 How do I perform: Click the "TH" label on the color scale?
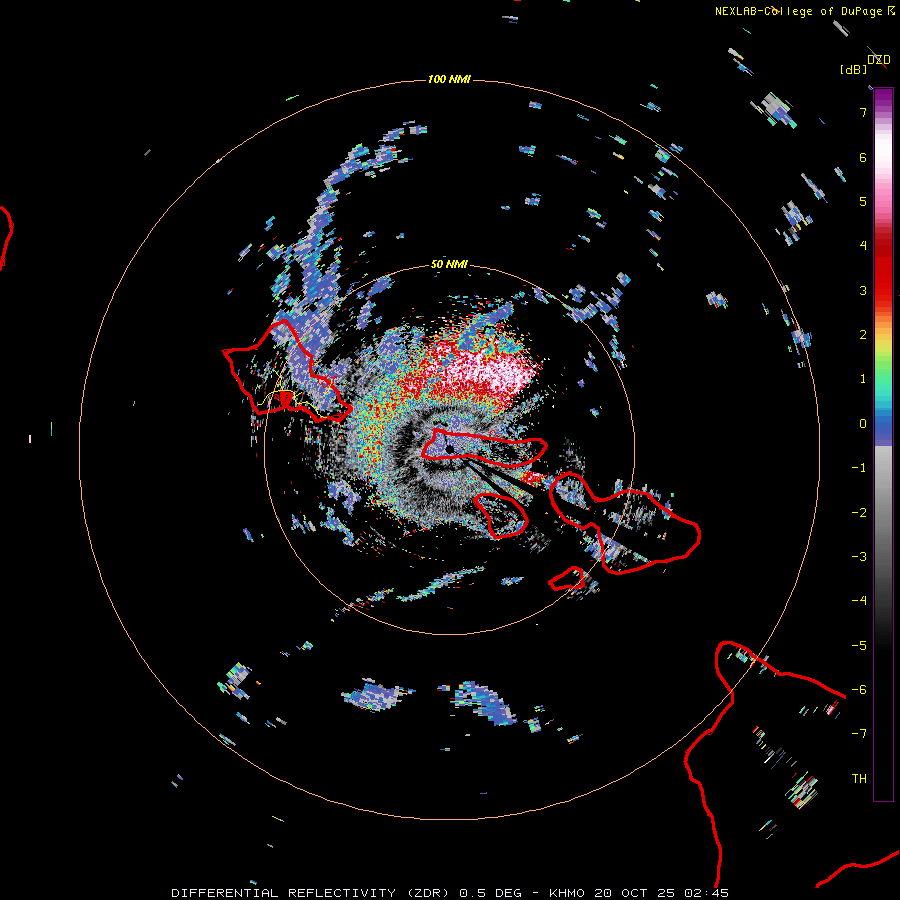point(859,779)
